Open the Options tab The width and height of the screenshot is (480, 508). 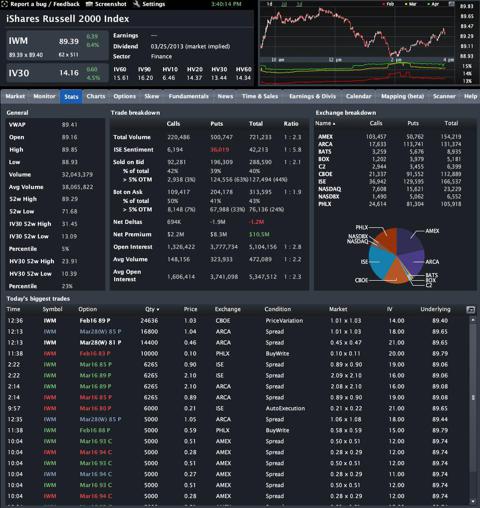(x=124, y=96)
